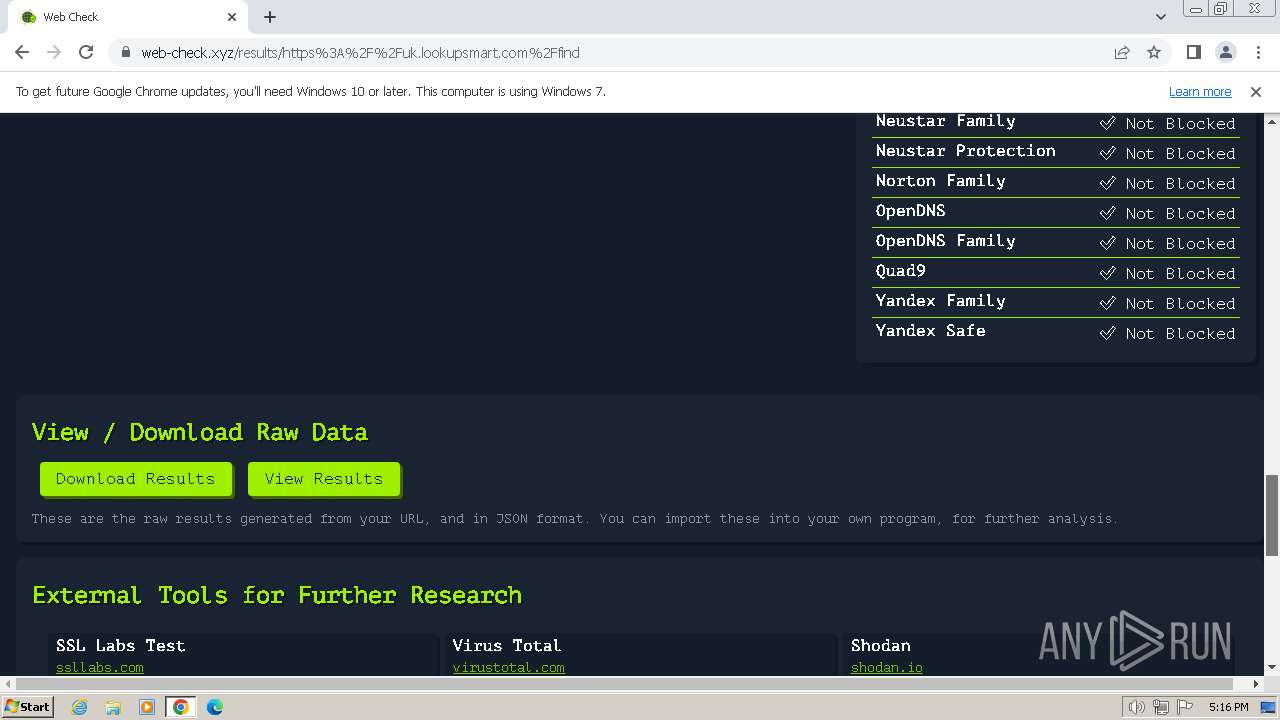View site security lock info
Screen dimensions: 1280x720
[x=125, y=53]
